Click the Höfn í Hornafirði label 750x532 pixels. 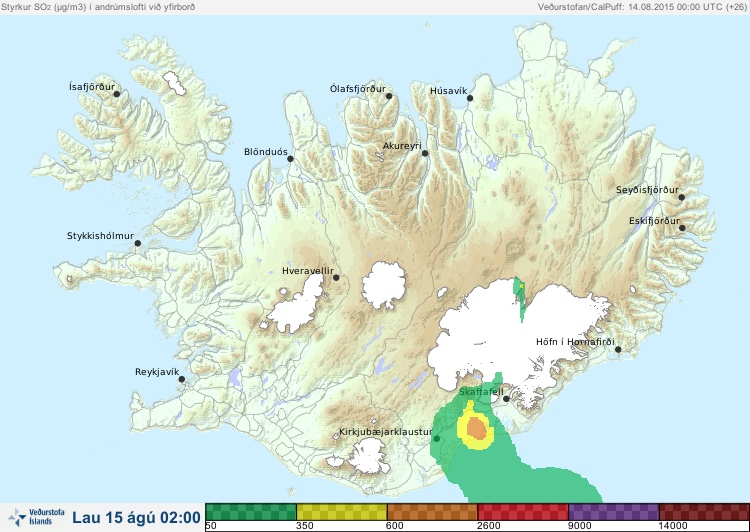575,342
